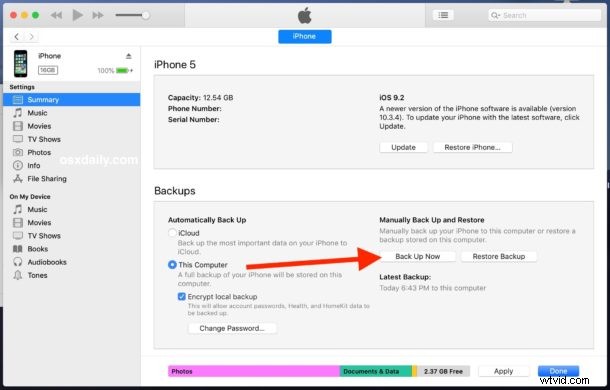The width and height of the screenshot is (610, 390).
Task: Click the iOS 9.2 version label
Action: pos(392,98)
